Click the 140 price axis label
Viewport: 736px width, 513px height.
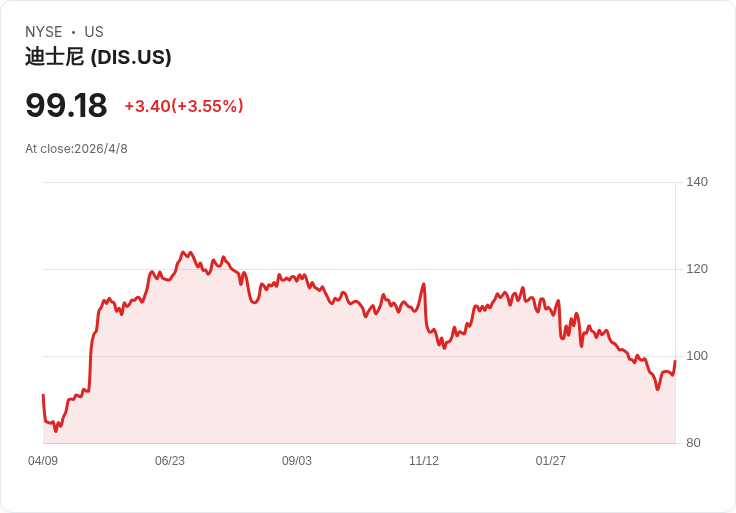click(x=697, y=182)
